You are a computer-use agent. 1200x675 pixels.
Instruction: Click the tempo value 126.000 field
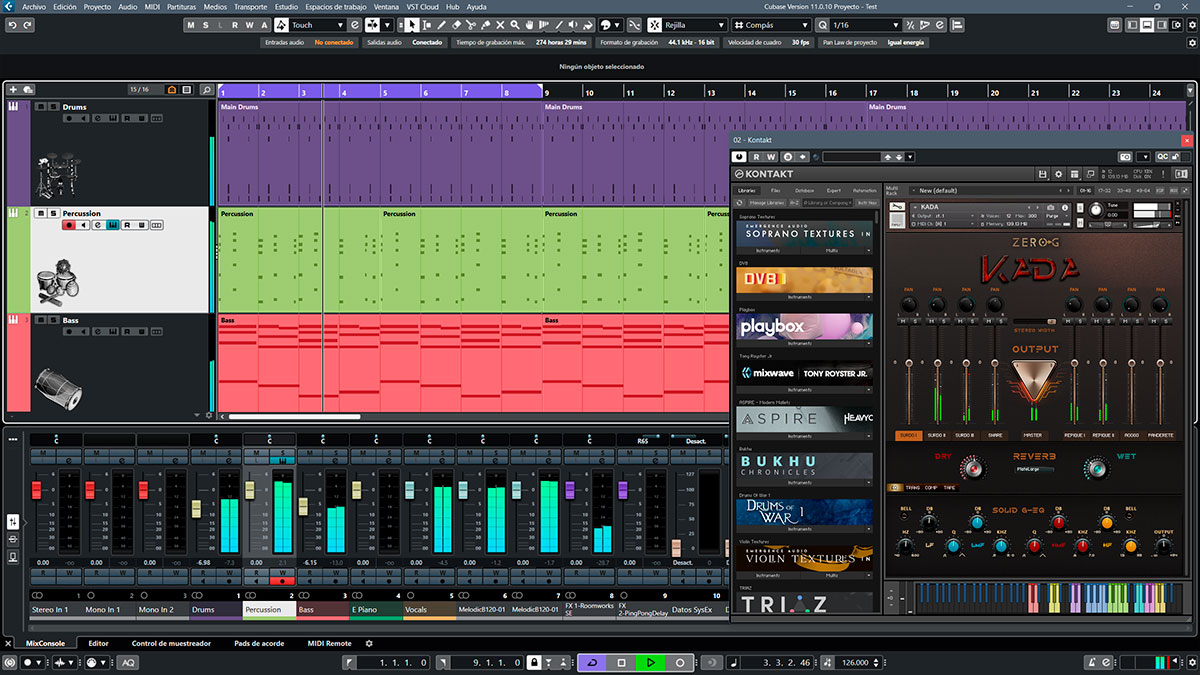click(x=854, y=663)
